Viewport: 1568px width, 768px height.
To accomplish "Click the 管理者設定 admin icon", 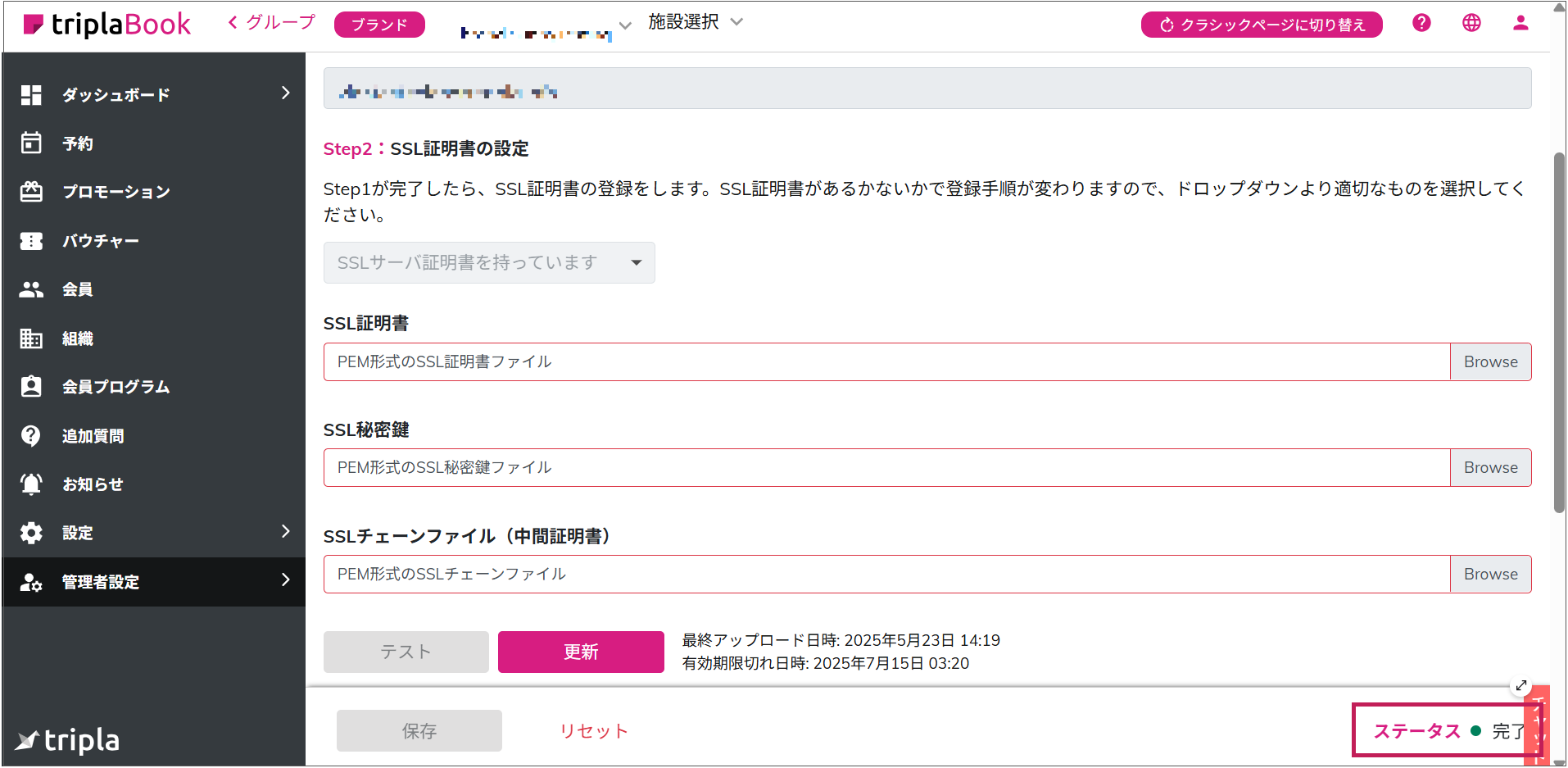I will click(31, 582).
